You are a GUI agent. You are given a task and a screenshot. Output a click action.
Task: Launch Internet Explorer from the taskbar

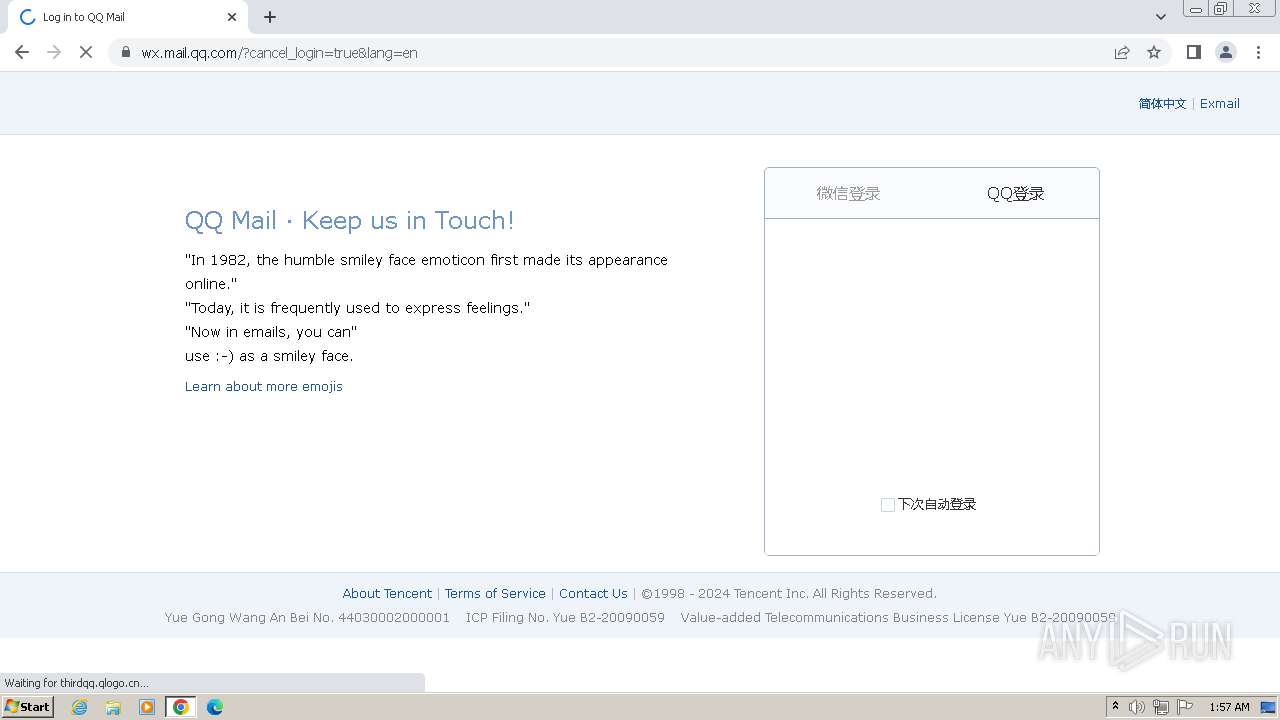pos(79,707)
